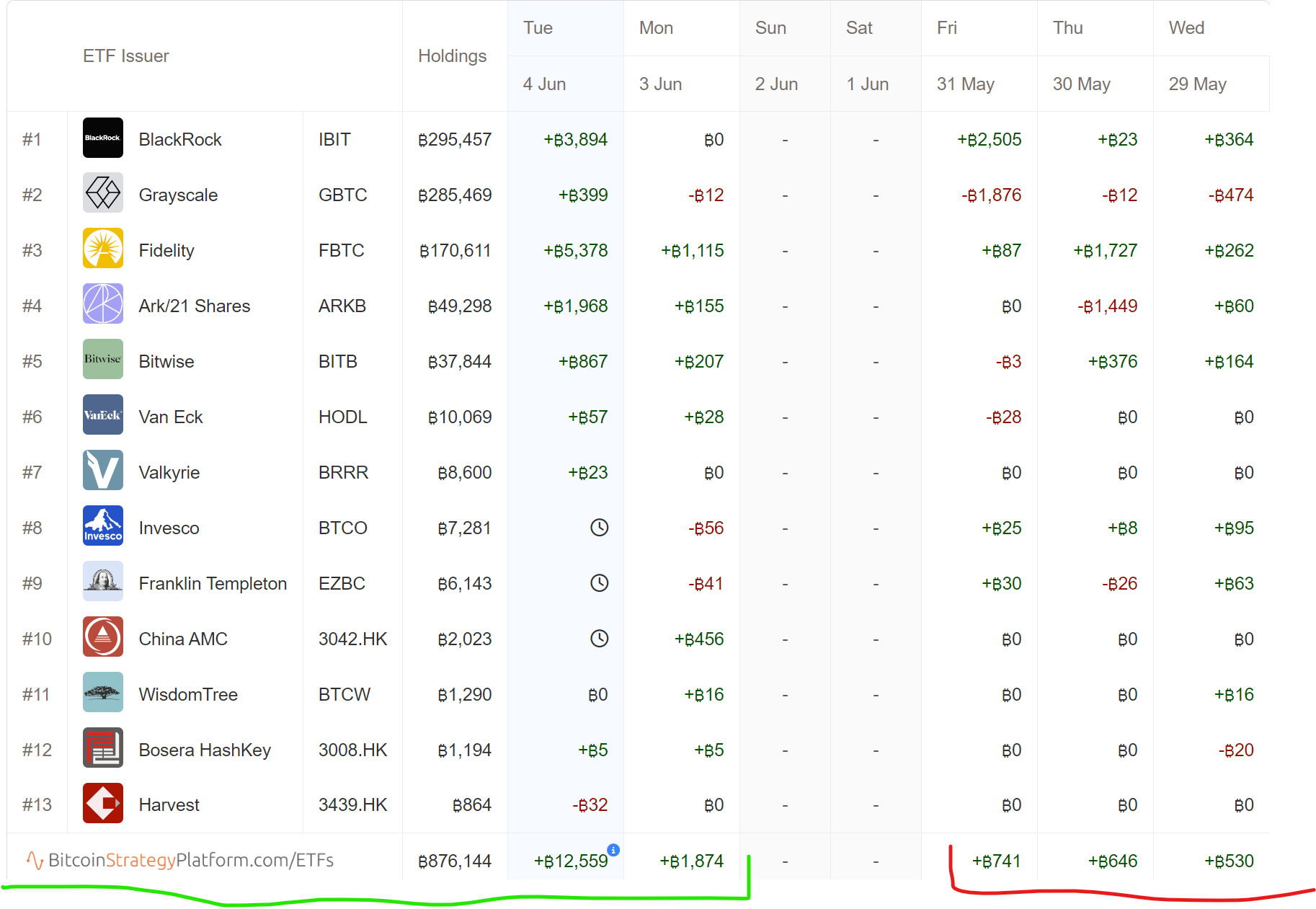Image resolution: width=1316 pixels, height=909 pixels.
Task: Click the Franklin Templeton portrait logo
Action: 102,582
